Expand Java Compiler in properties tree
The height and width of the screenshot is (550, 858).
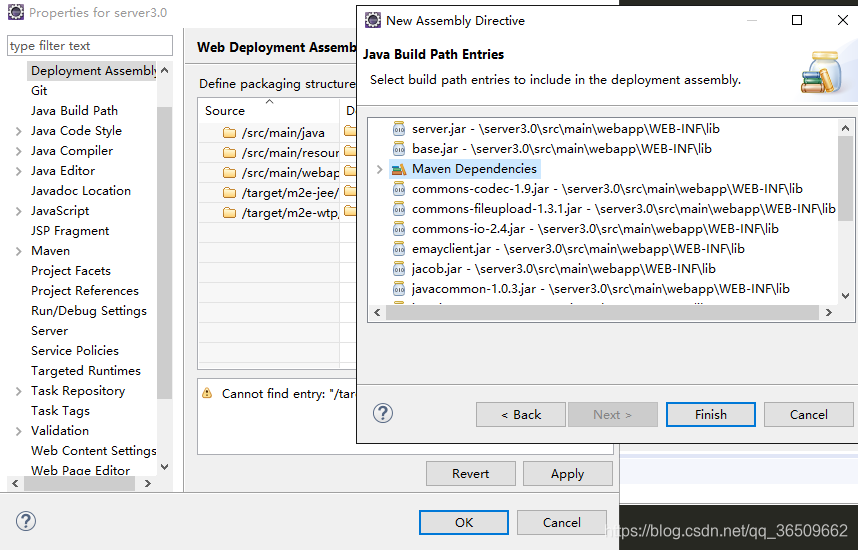coord(19,151)
